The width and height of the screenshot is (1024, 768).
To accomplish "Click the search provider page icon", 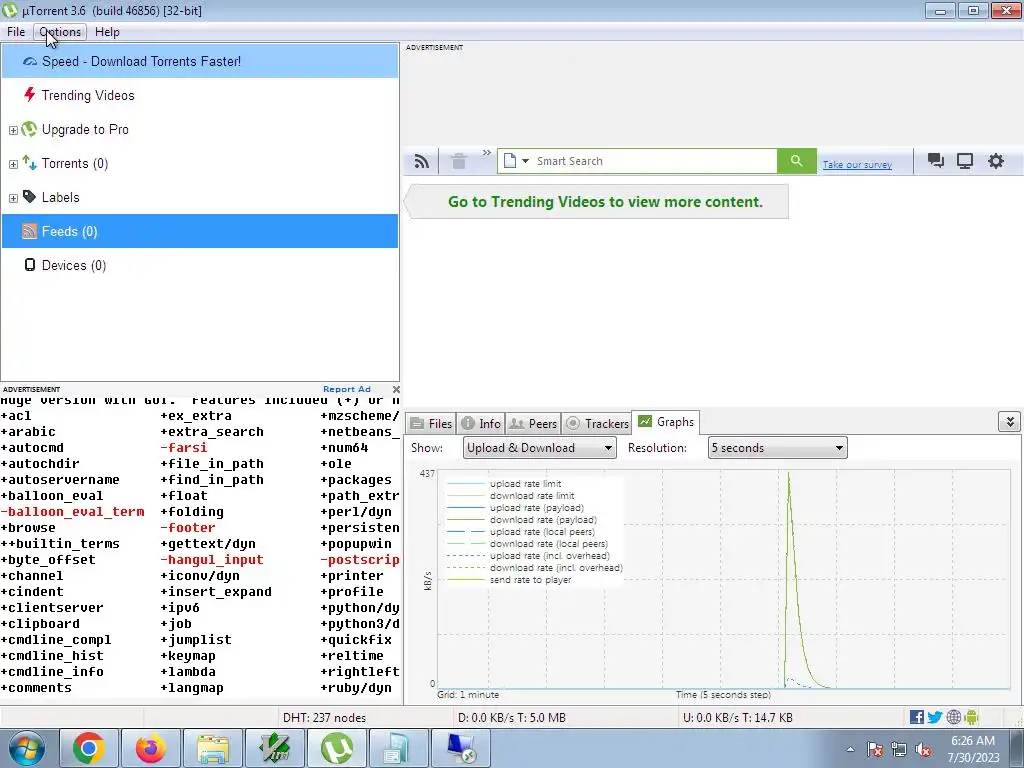I will 510,161.
